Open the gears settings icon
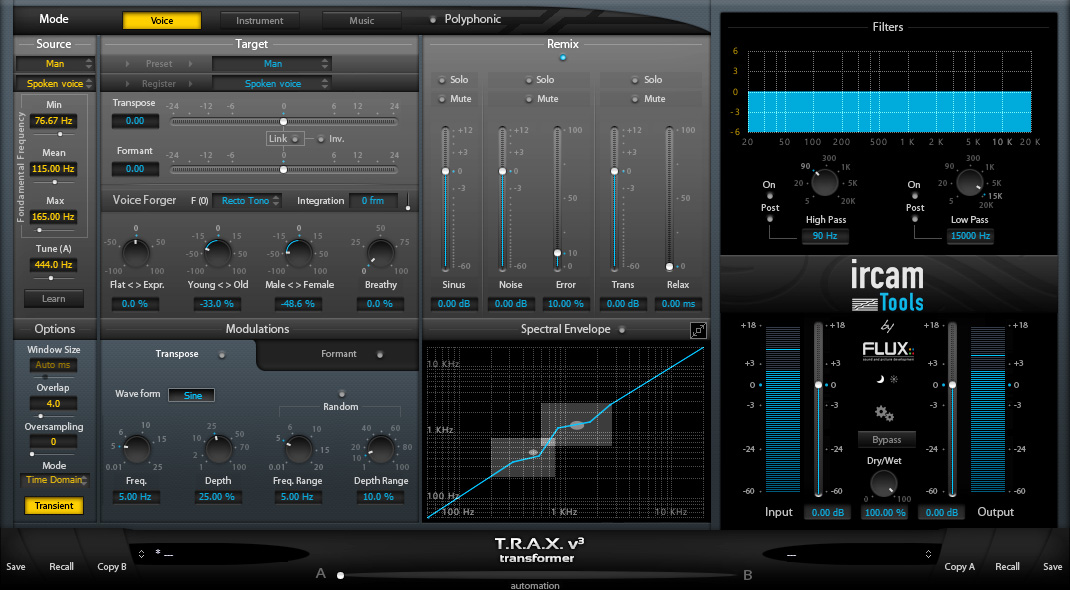Viewport: 1070px width, 590px height. 884,413
